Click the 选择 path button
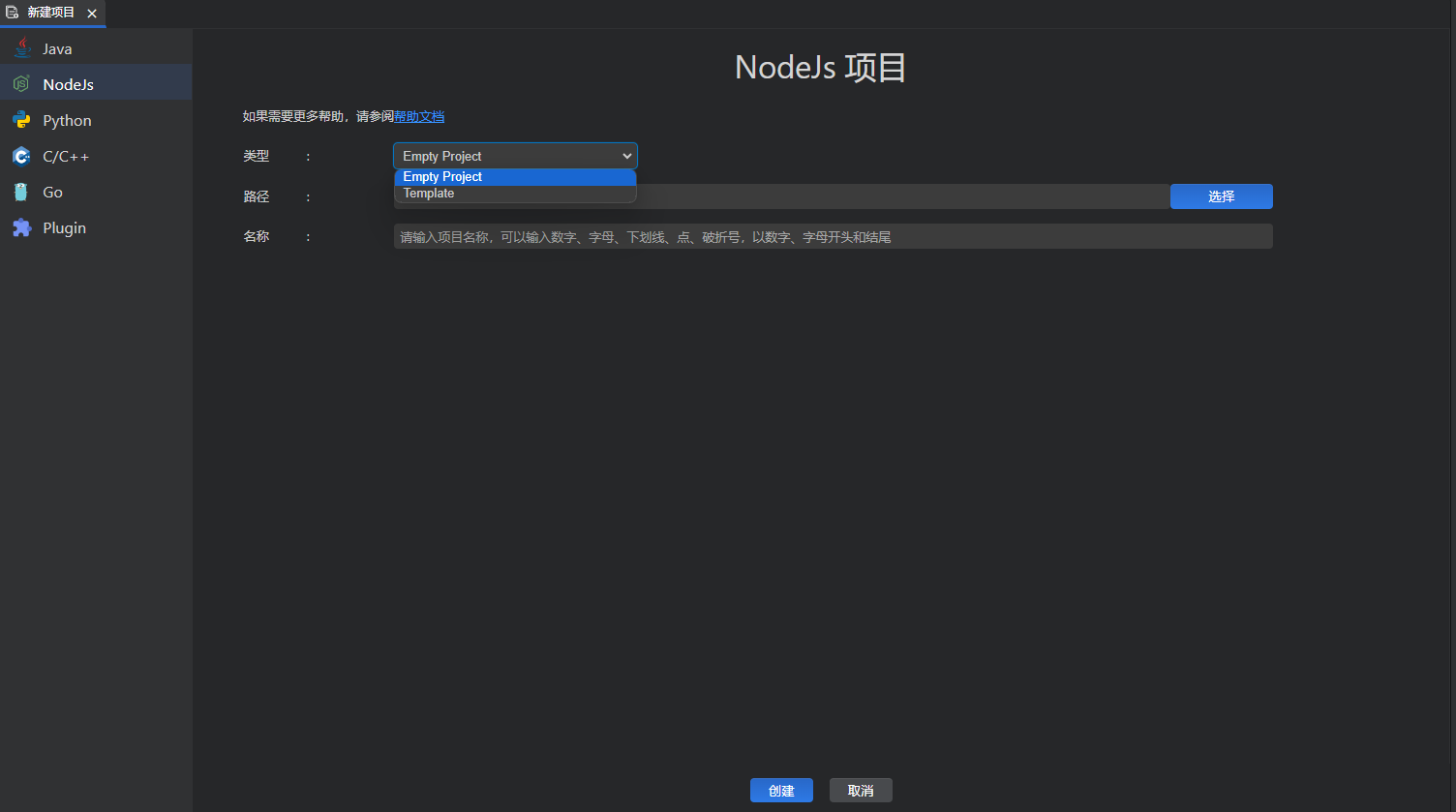The image size is (1456, 812). coord(1222,196)
